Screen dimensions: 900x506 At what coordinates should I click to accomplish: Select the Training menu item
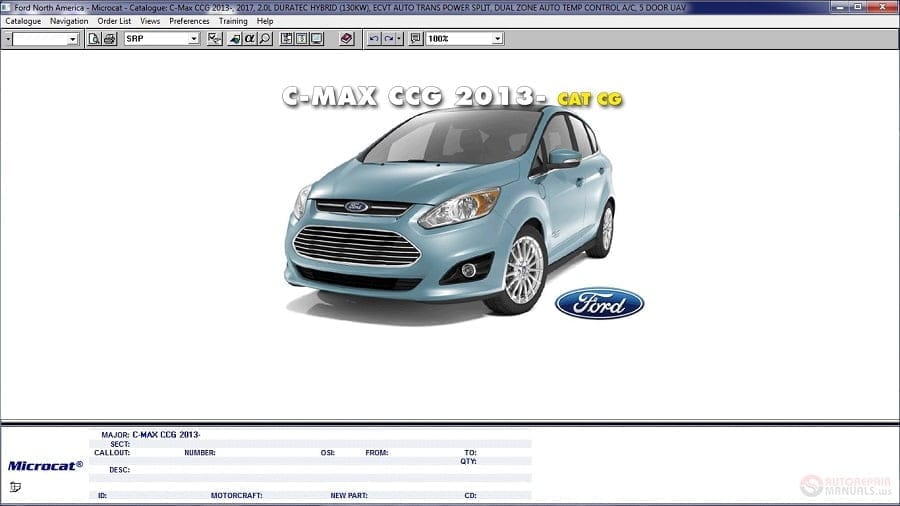(x=233, y=21)
